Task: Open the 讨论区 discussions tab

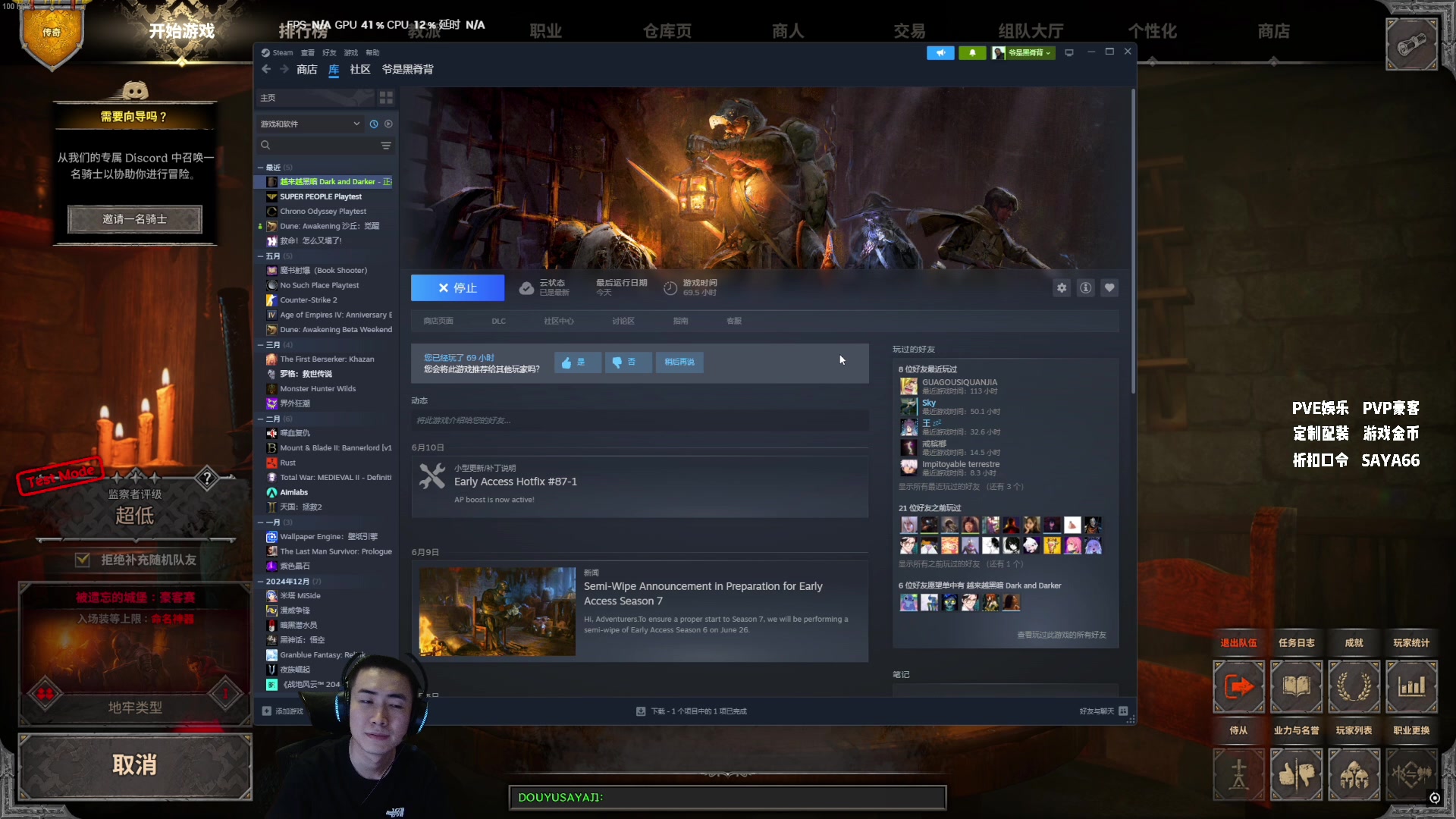Action: (623, 321)
